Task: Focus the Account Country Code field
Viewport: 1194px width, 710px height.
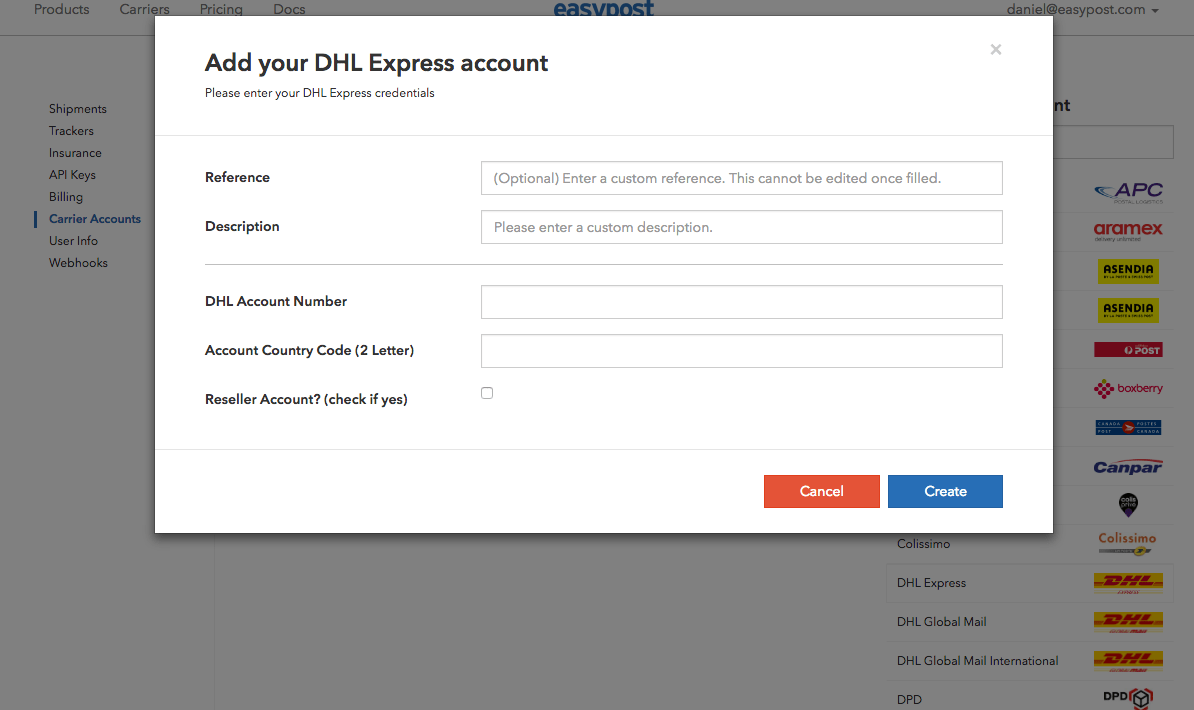Action: click(742, 351)
